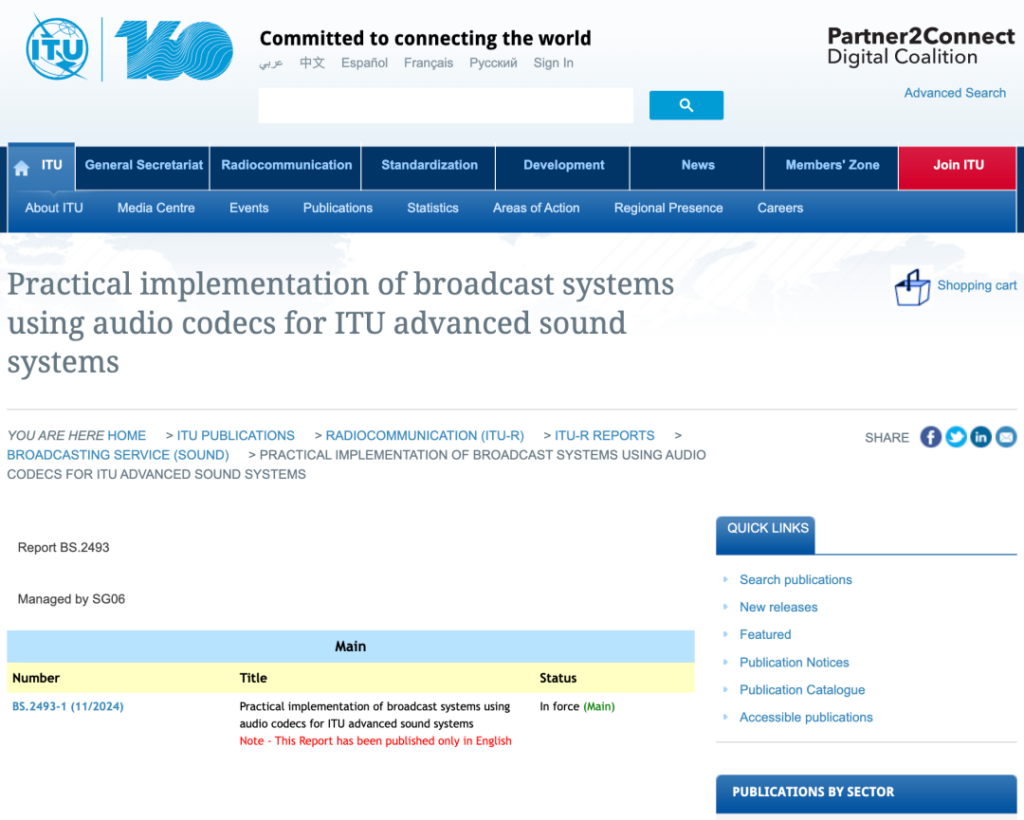Open the Regional Presence submenu item

pyautogui.click(x=668, y=208)
